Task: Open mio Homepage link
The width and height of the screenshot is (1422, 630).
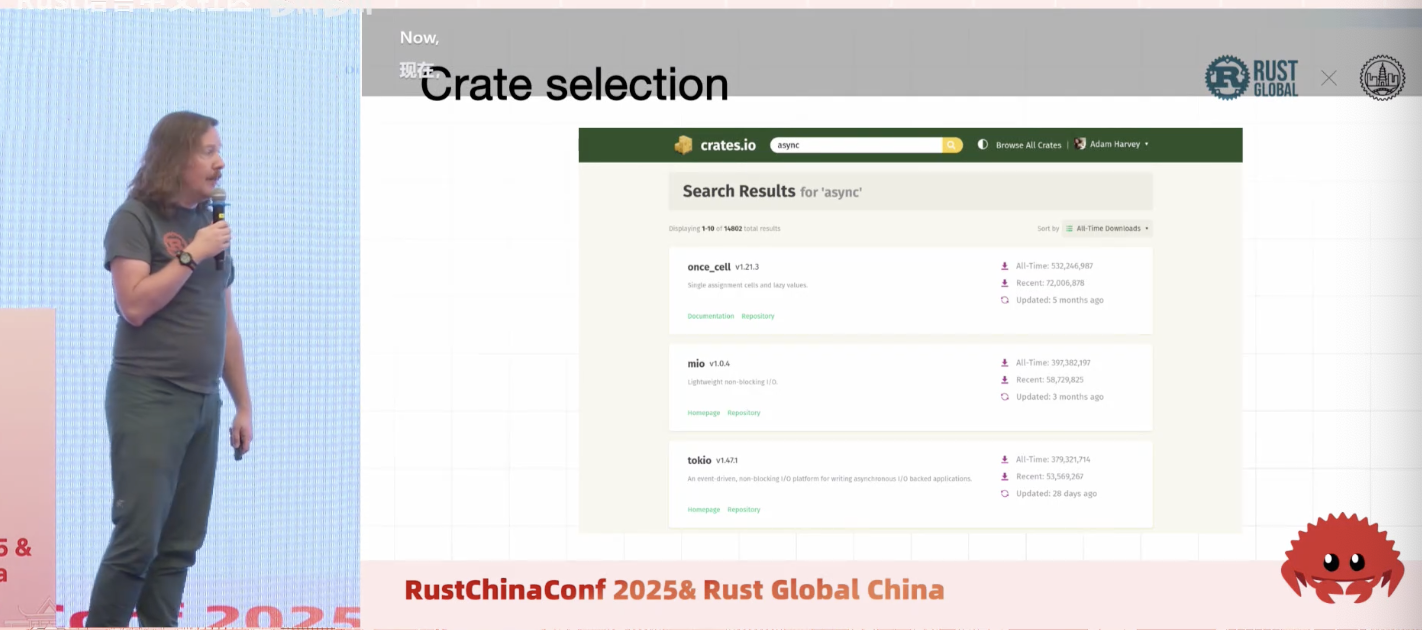Action: point(704,413)
